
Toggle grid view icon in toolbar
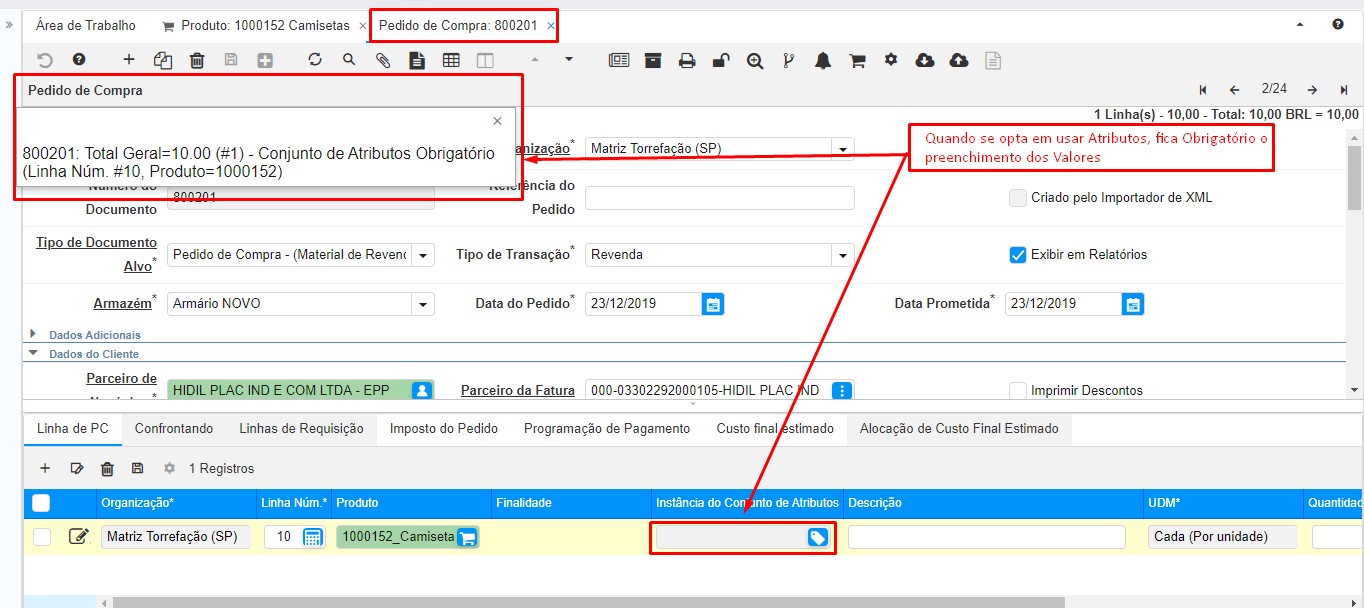coord(451,60)
